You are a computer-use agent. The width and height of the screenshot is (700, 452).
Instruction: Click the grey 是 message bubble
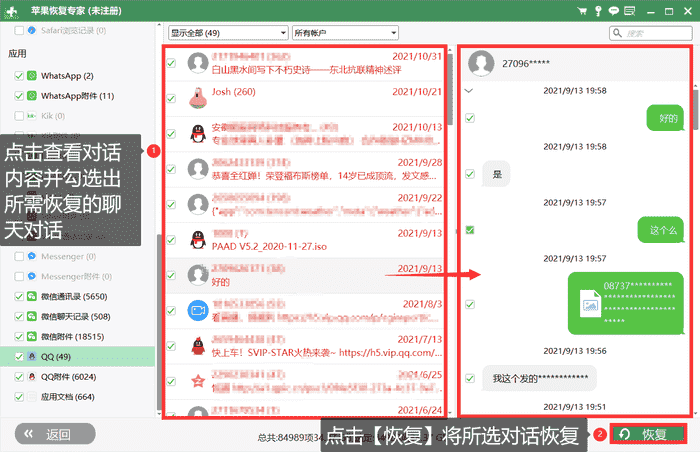coord(496,174)
